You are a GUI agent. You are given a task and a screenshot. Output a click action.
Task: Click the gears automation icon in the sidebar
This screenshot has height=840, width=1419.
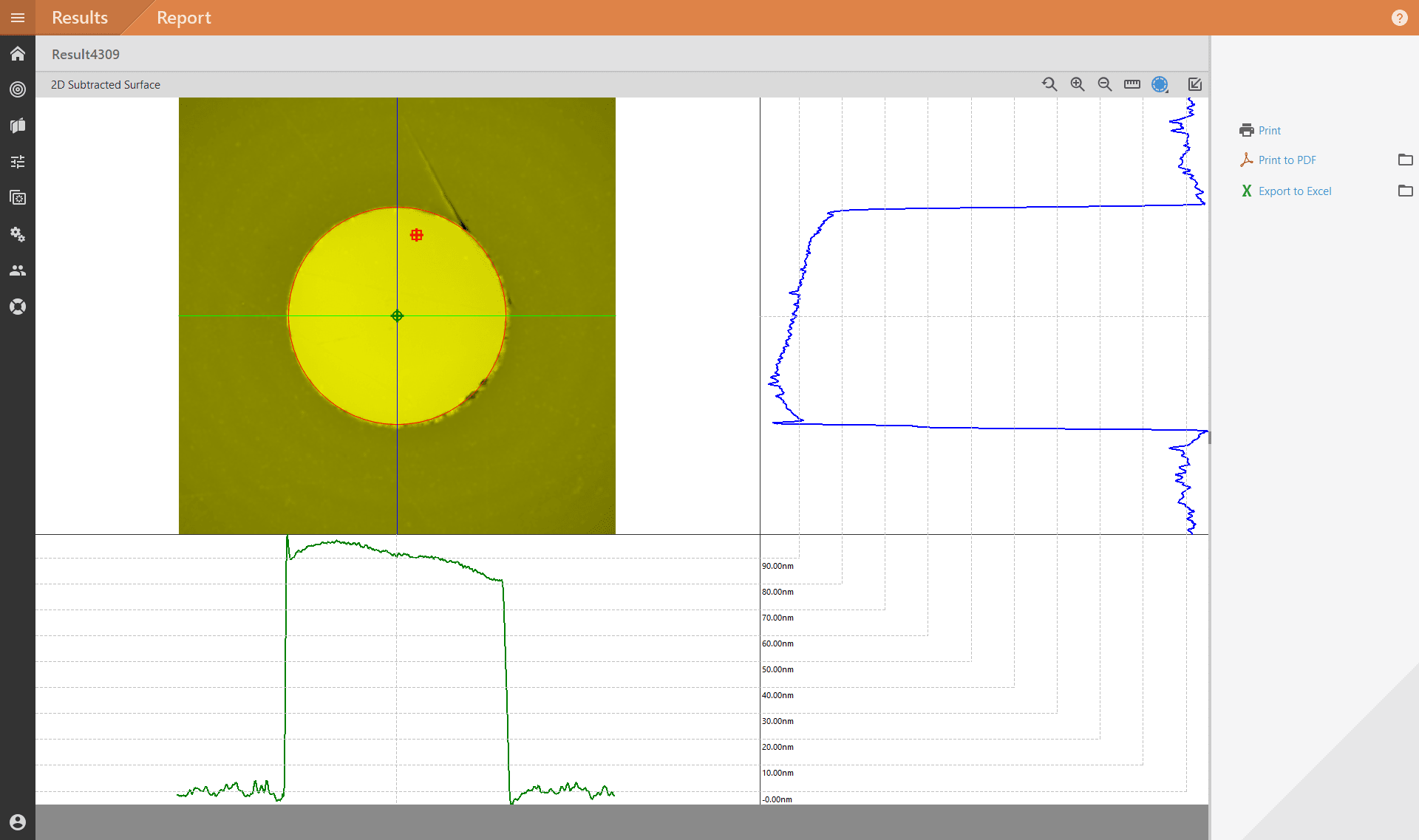(18, 234)
